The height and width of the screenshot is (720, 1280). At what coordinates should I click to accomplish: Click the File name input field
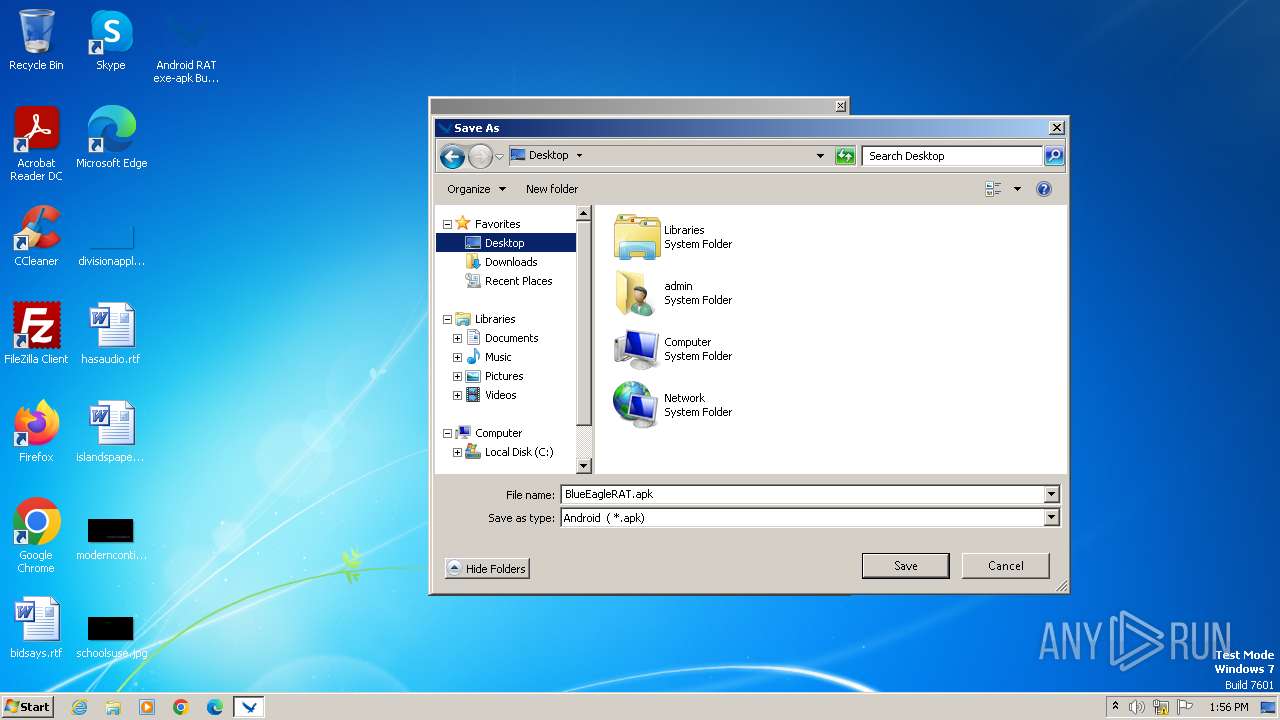point(802,494)
